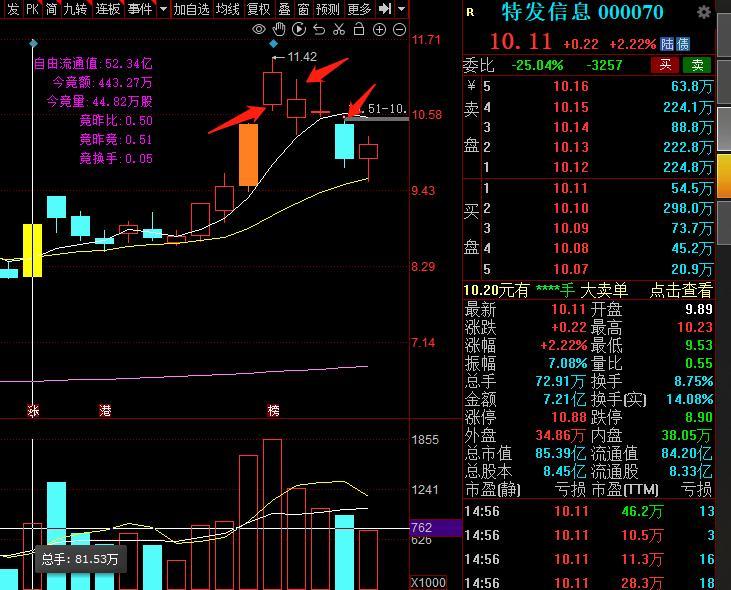Start chart replay with the play icon

click(299, 29)
